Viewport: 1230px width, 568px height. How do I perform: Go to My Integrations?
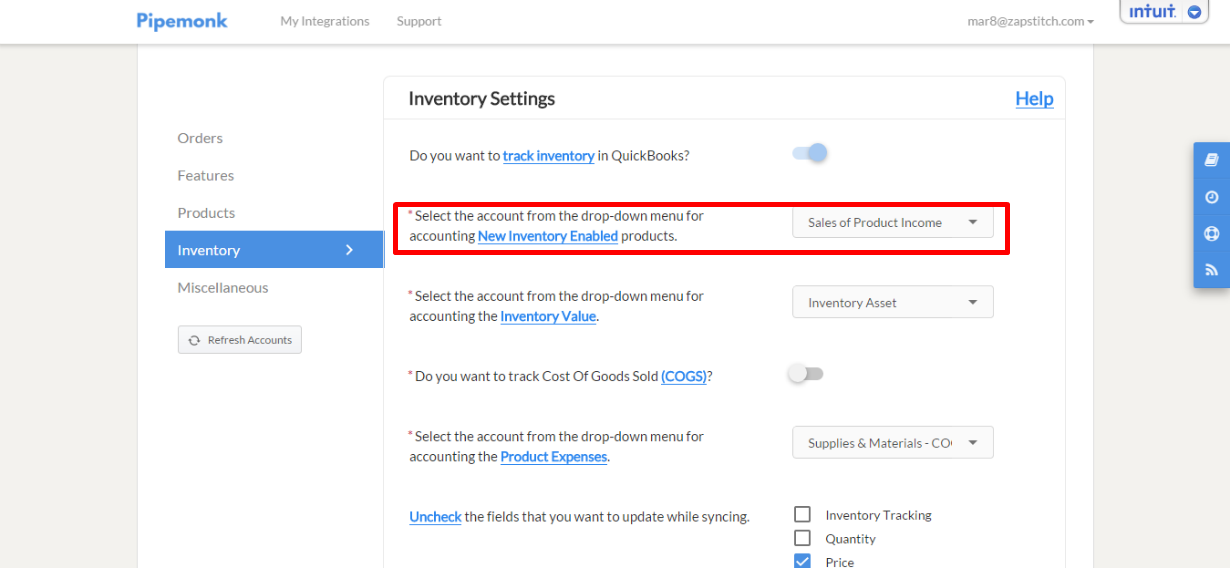click(x=325, y=21)
